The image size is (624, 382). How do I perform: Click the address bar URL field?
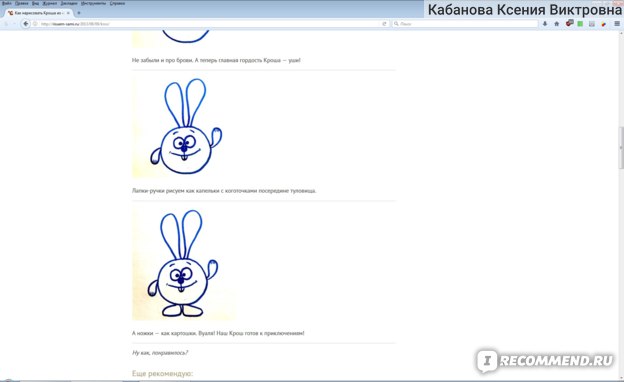point(209,24)
